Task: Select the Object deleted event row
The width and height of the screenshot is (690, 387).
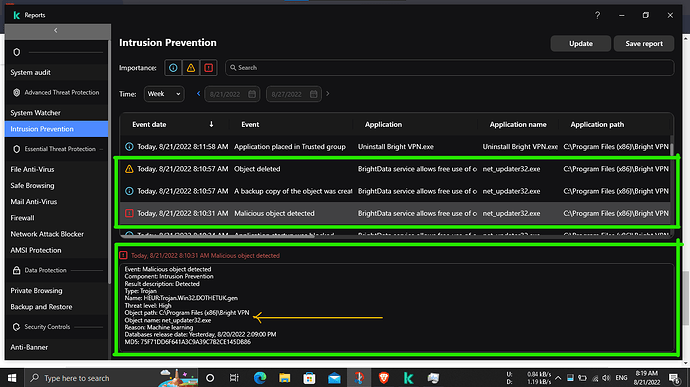Action: [x=395, y=169]
